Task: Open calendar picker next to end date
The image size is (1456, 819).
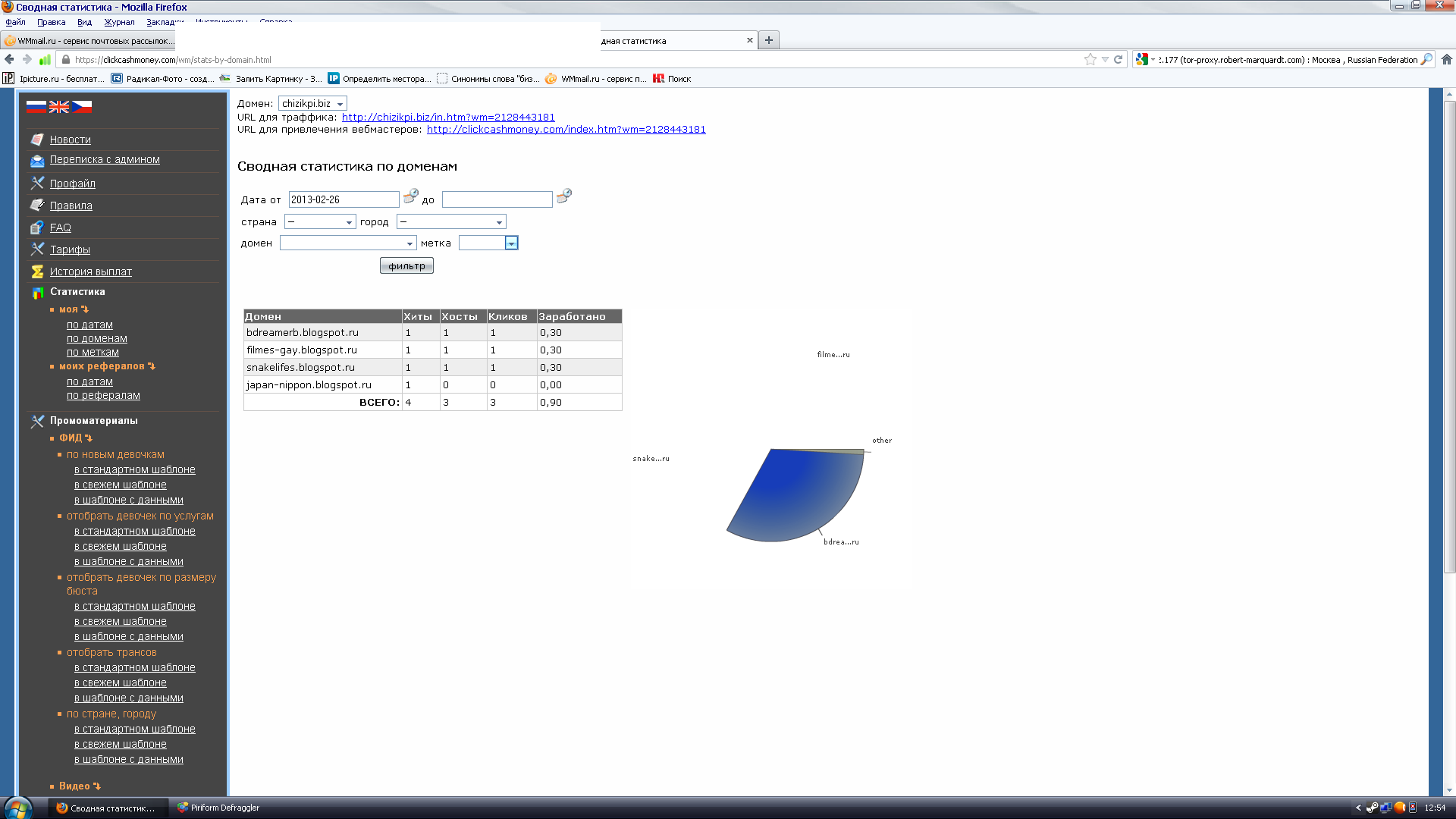Action: click(563, 196)
